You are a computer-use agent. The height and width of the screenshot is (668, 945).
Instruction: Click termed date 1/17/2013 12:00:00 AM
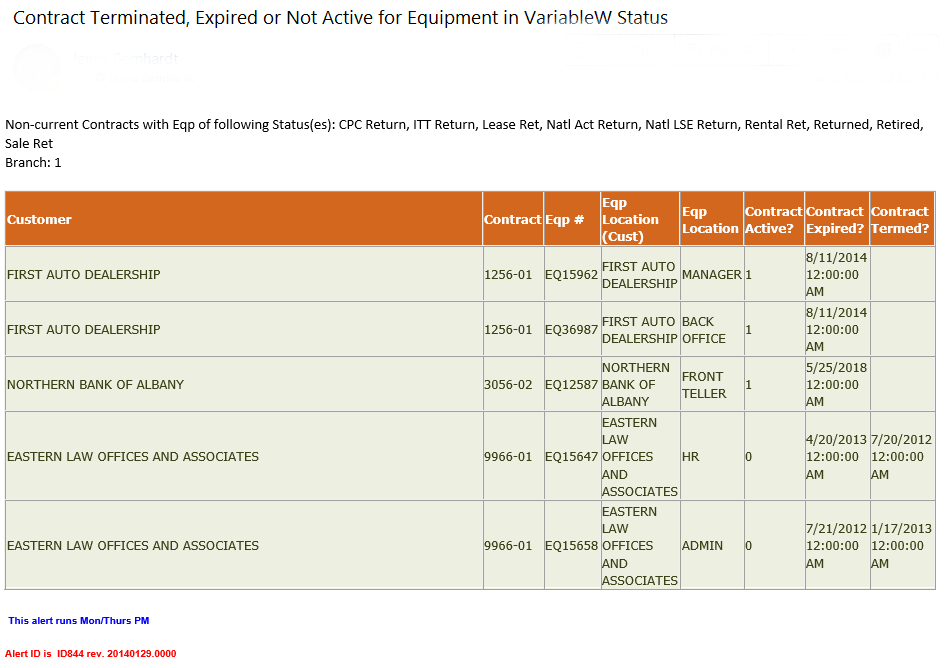[x=902, y=546]
